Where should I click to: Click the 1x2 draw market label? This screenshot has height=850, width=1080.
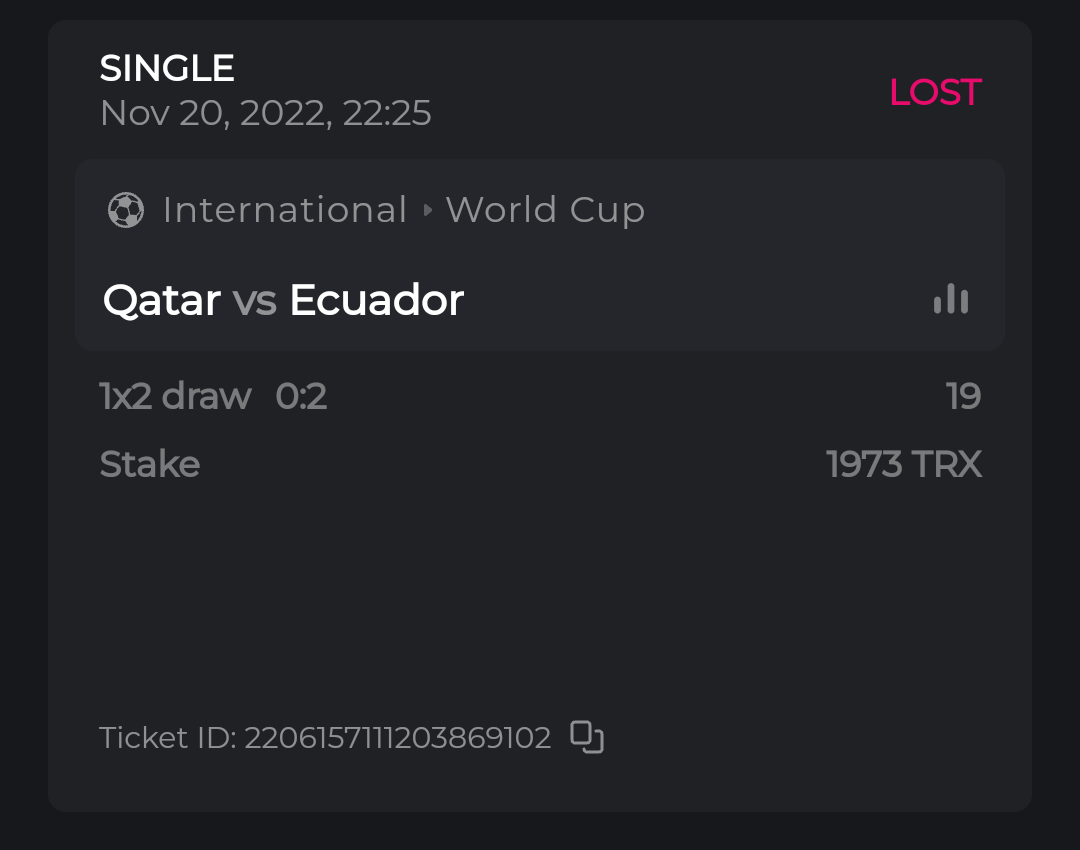click(175, 397)
